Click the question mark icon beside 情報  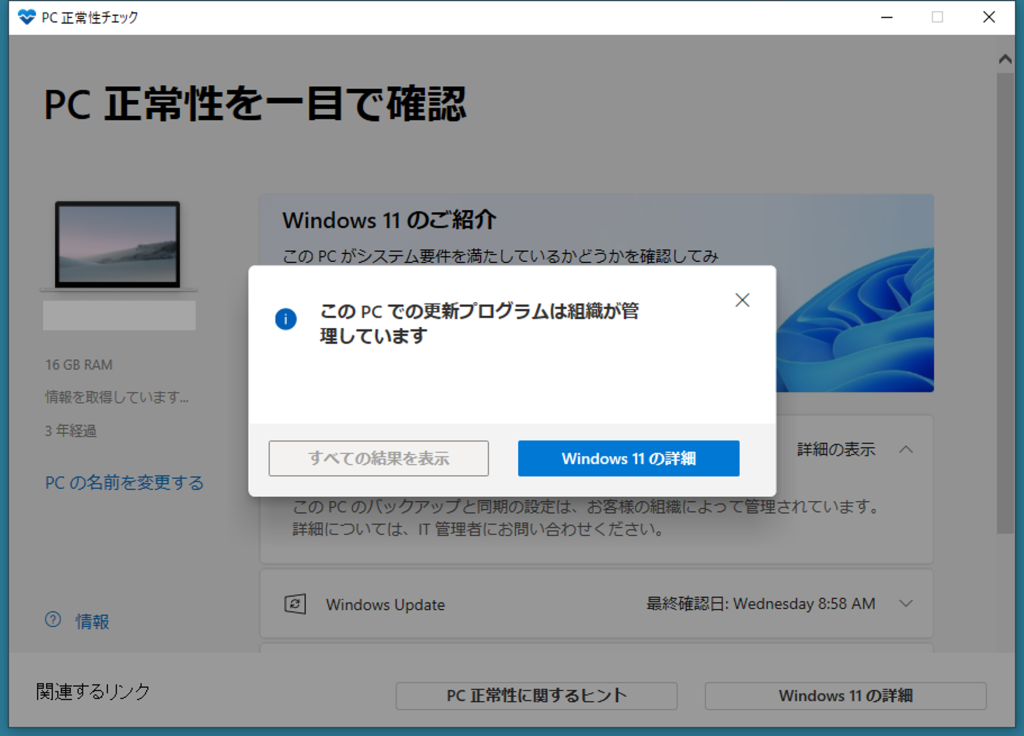coord(53,620)
